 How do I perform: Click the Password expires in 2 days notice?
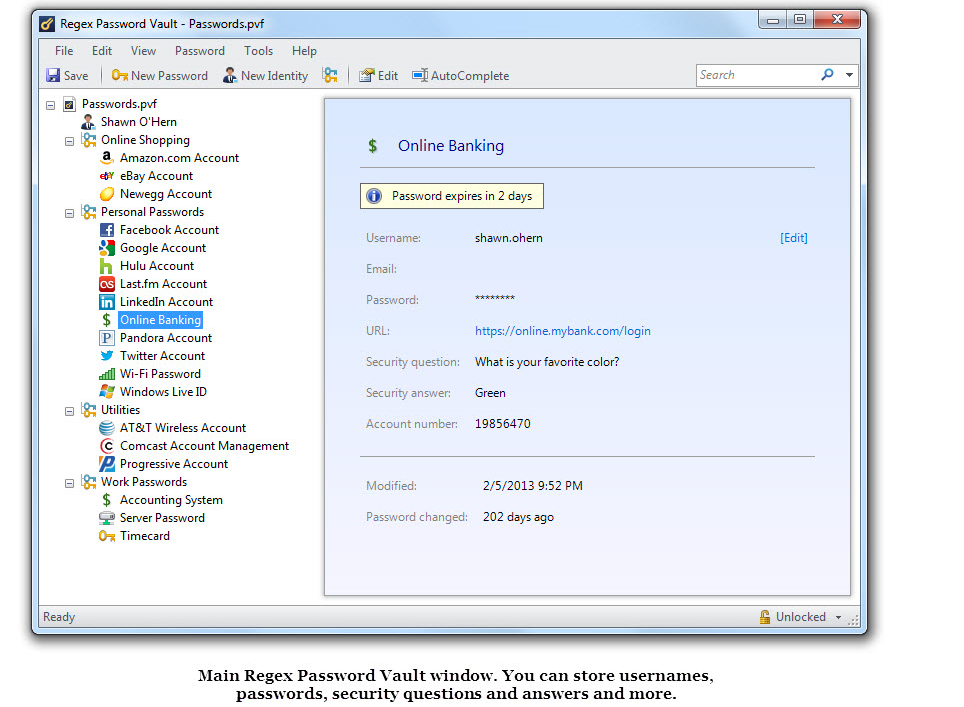[452, 196]
